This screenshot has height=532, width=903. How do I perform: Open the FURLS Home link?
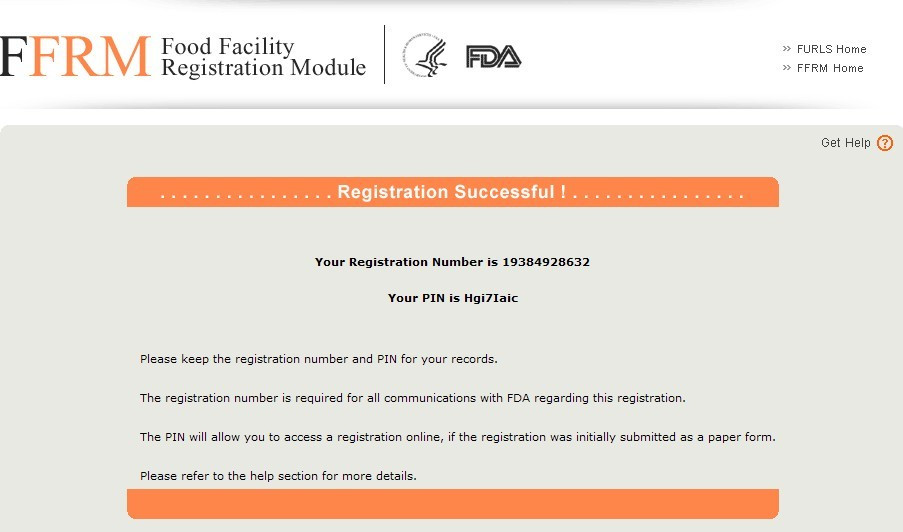pyautogui.click(x=832, y=49)
